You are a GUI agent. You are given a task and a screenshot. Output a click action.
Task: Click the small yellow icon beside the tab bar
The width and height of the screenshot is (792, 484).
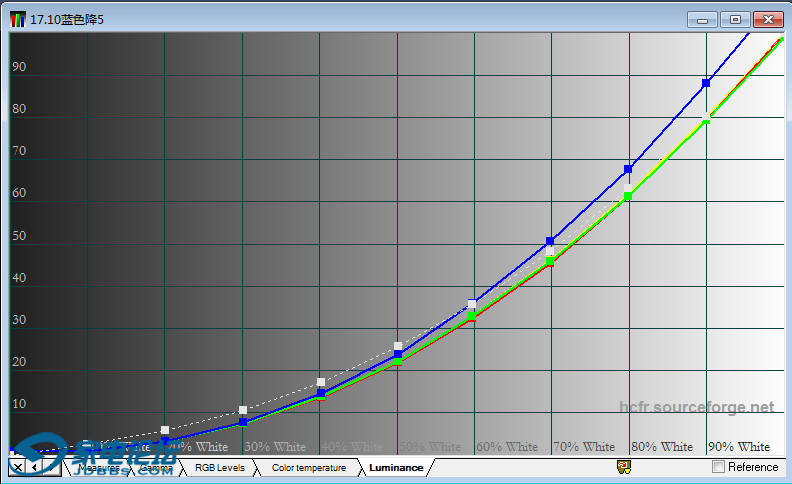click(623, 466)
